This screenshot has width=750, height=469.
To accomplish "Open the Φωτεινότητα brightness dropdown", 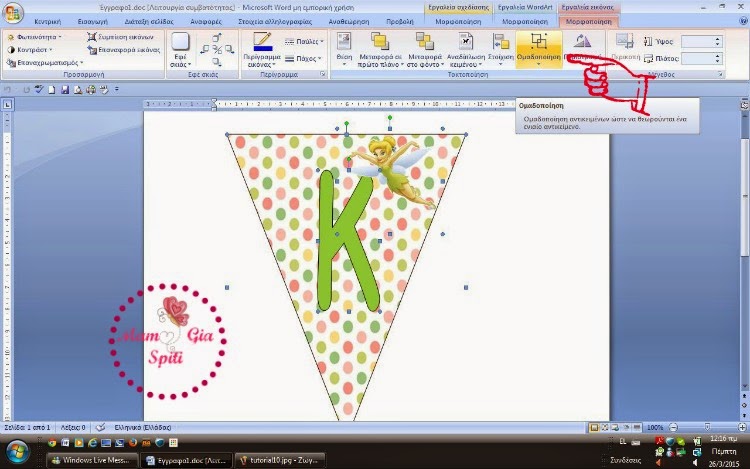I will click(x=34, y=37).
